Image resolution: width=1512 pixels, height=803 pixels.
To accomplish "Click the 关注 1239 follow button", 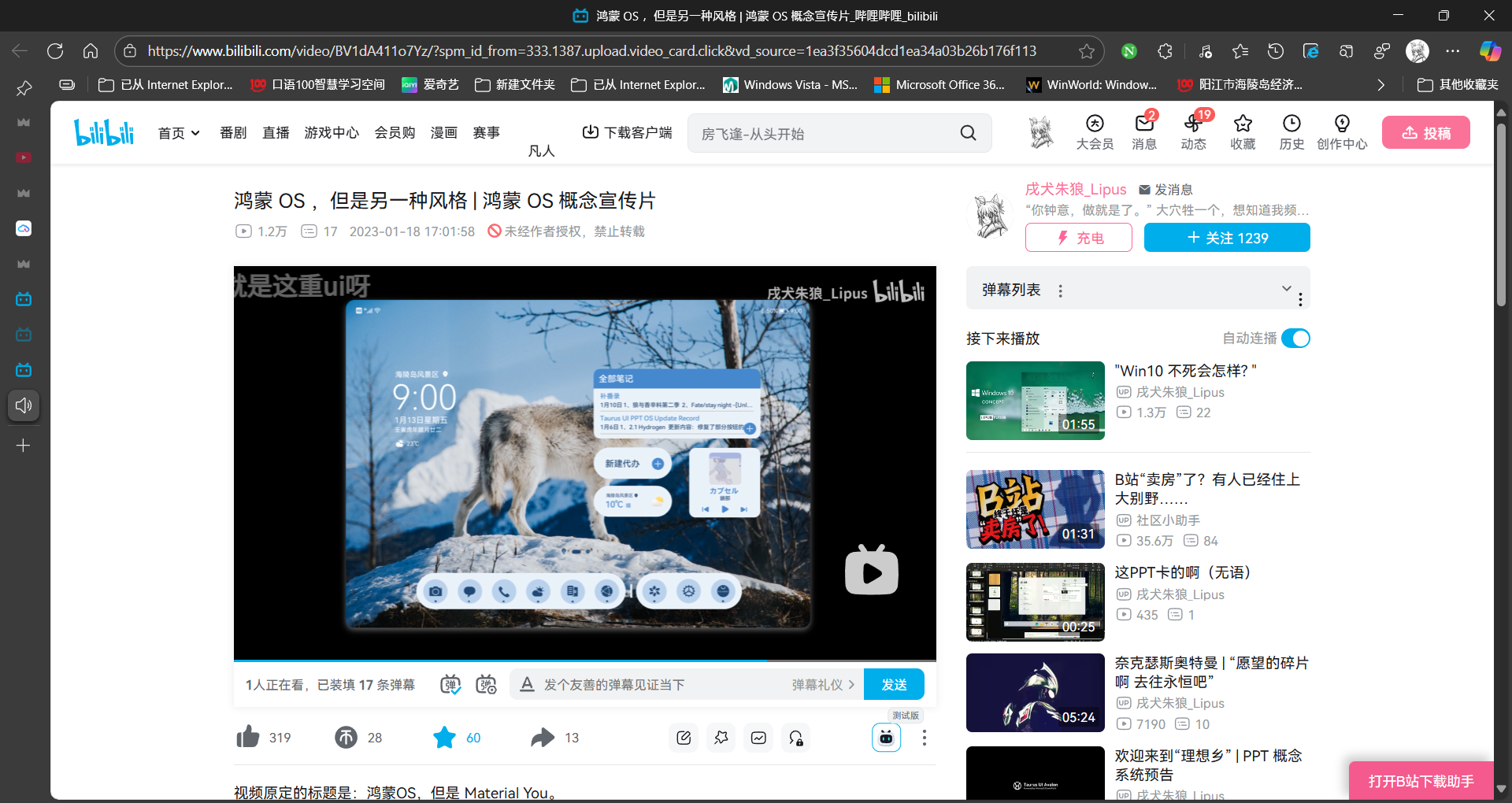I will (1227, 238).
